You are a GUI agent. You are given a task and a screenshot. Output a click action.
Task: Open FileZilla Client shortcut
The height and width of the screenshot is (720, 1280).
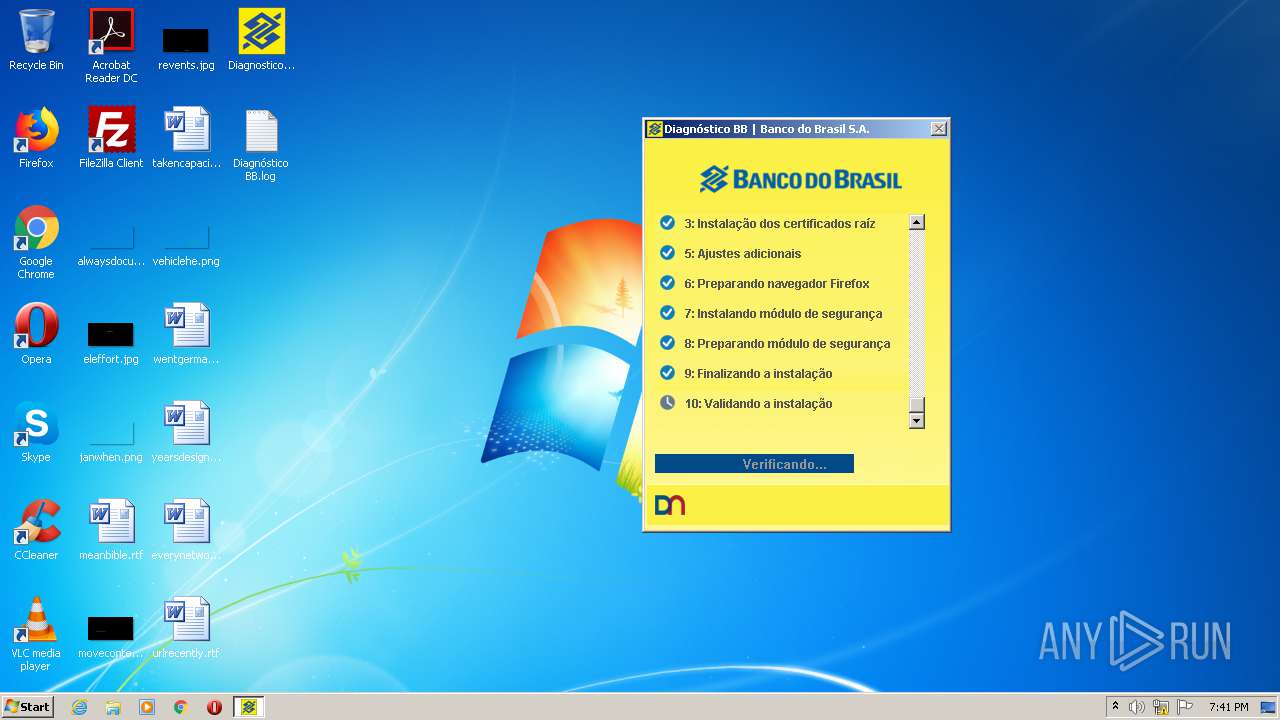click(111, 138)
